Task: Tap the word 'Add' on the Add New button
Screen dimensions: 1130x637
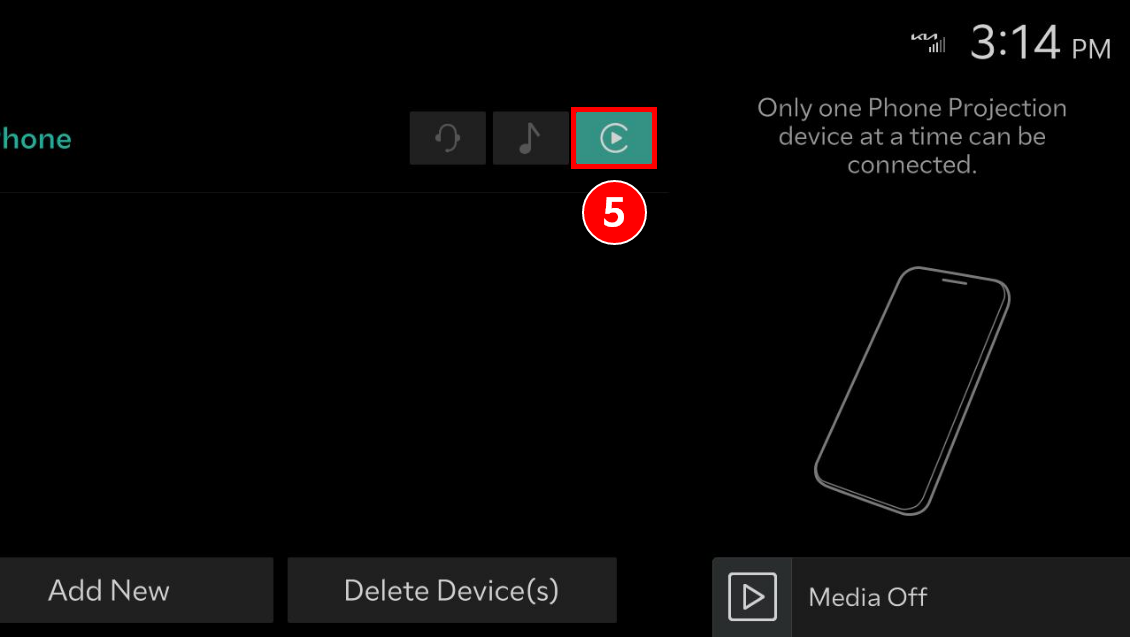Action: tap(75, 591)
